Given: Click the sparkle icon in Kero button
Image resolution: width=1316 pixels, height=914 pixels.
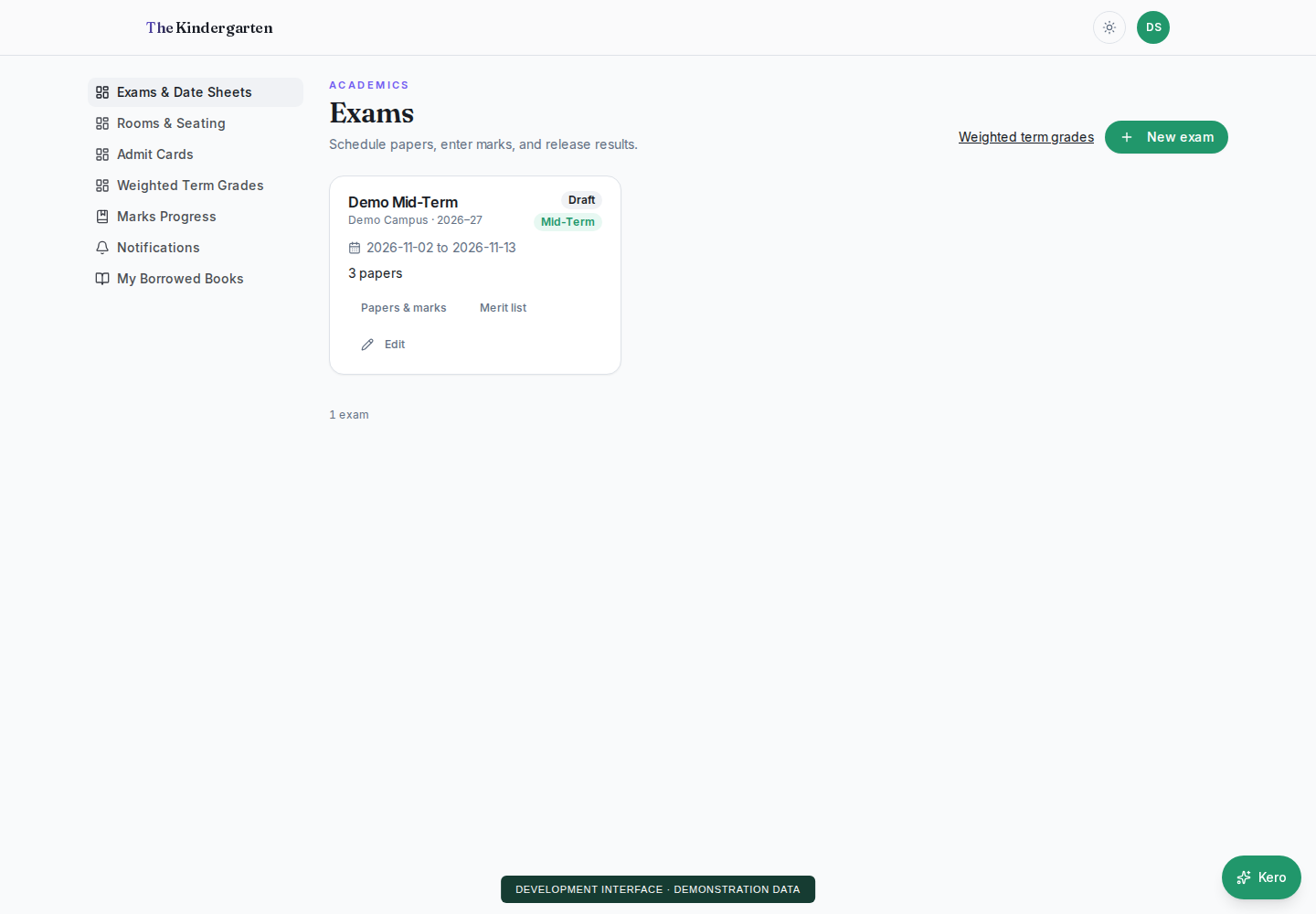Looking at the screenshot, I should (1244, 877).
